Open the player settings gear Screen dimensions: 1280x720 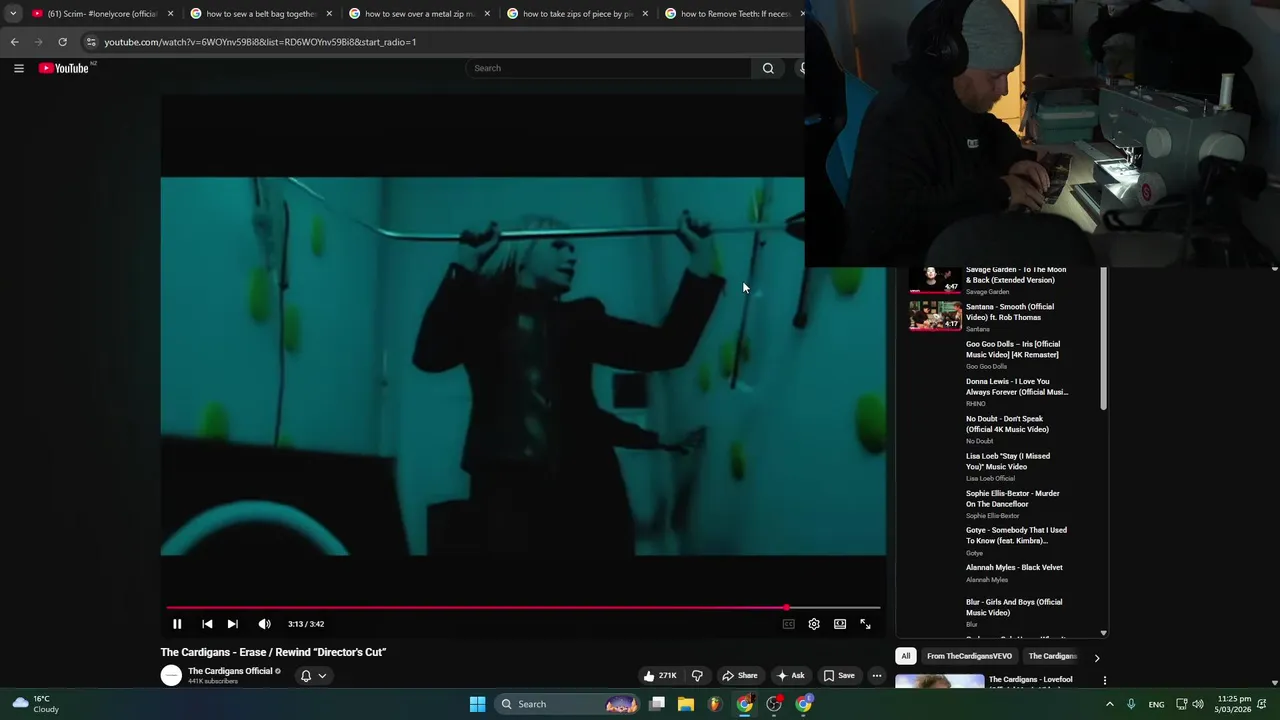pyautogui.click(x=814, y=624)
